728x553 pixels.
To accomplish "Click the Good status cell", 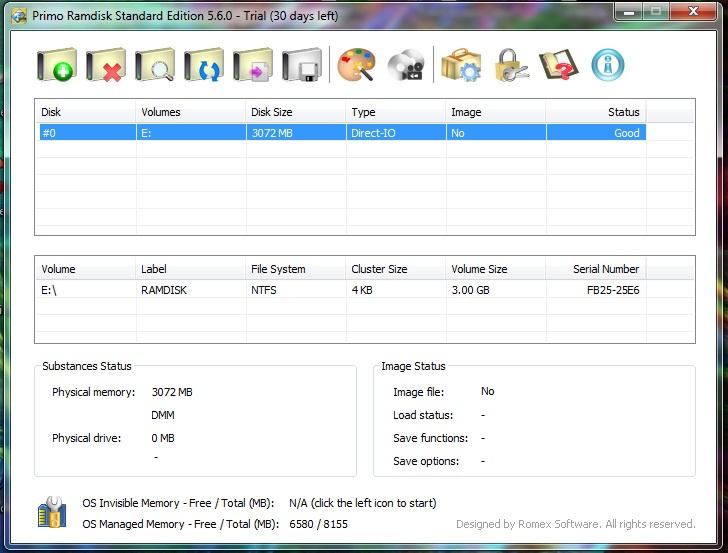I will (596, 133).
